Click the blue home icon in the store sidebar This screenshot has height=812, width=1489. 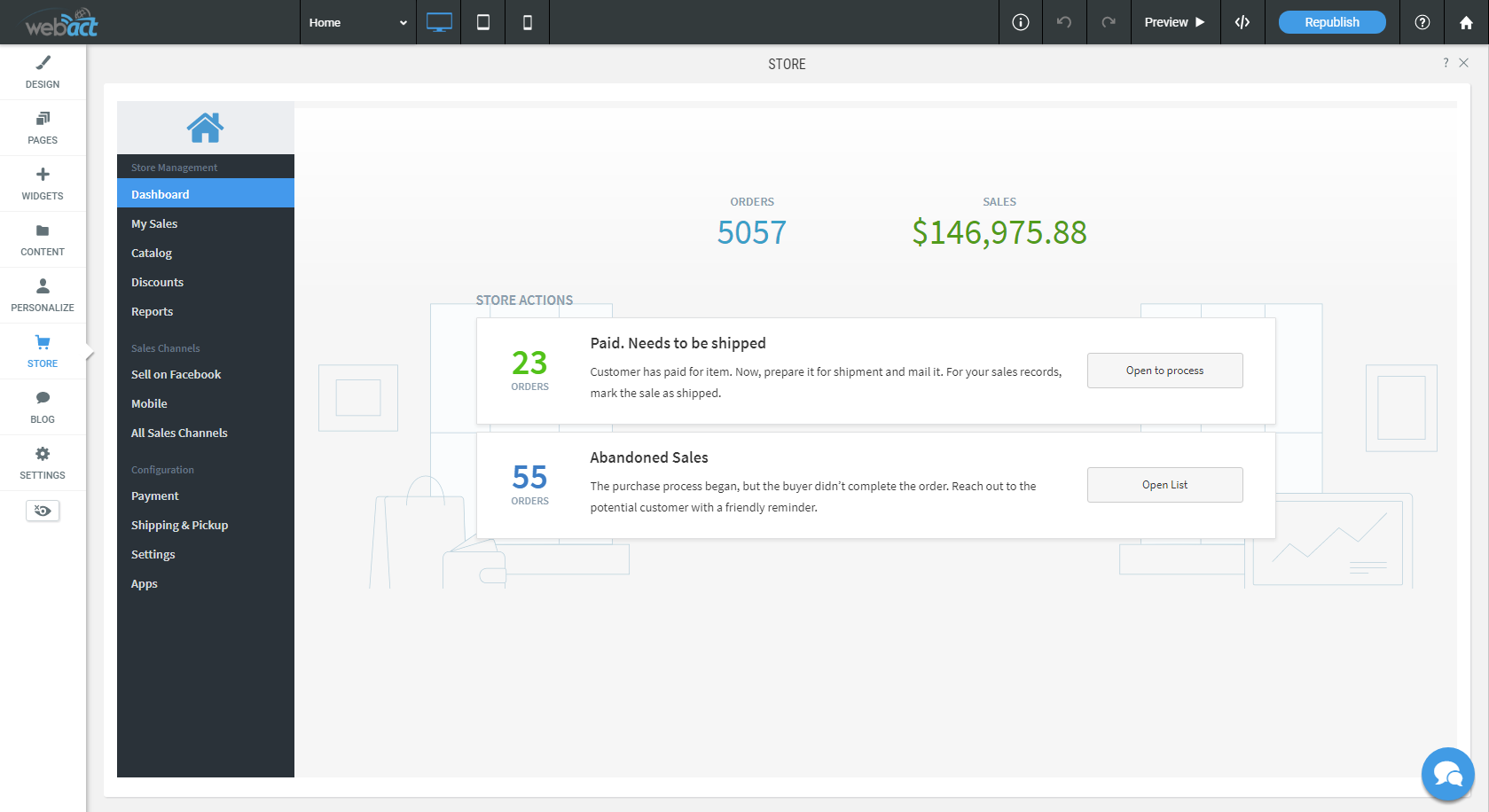[205, 127]
